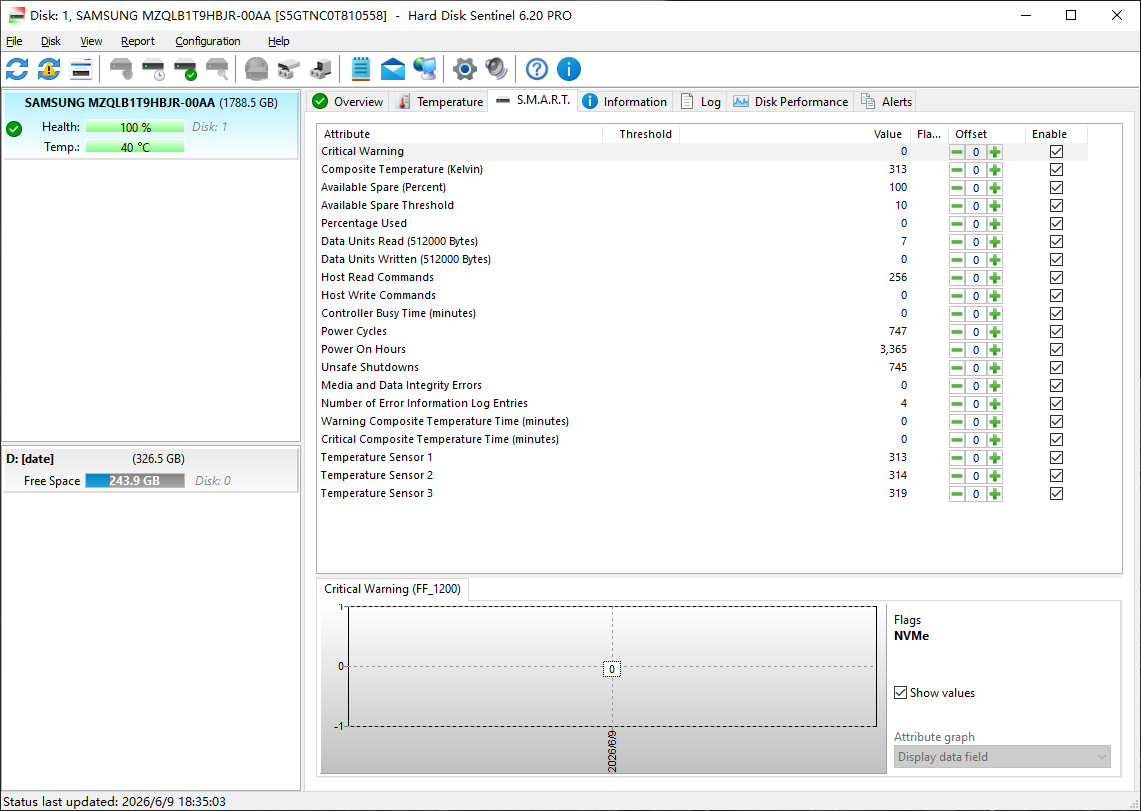Image resolution: width=1141 pixels, height=811 pixels.
Task: Sort by the Threshold column header
Action: pos(641,134)
